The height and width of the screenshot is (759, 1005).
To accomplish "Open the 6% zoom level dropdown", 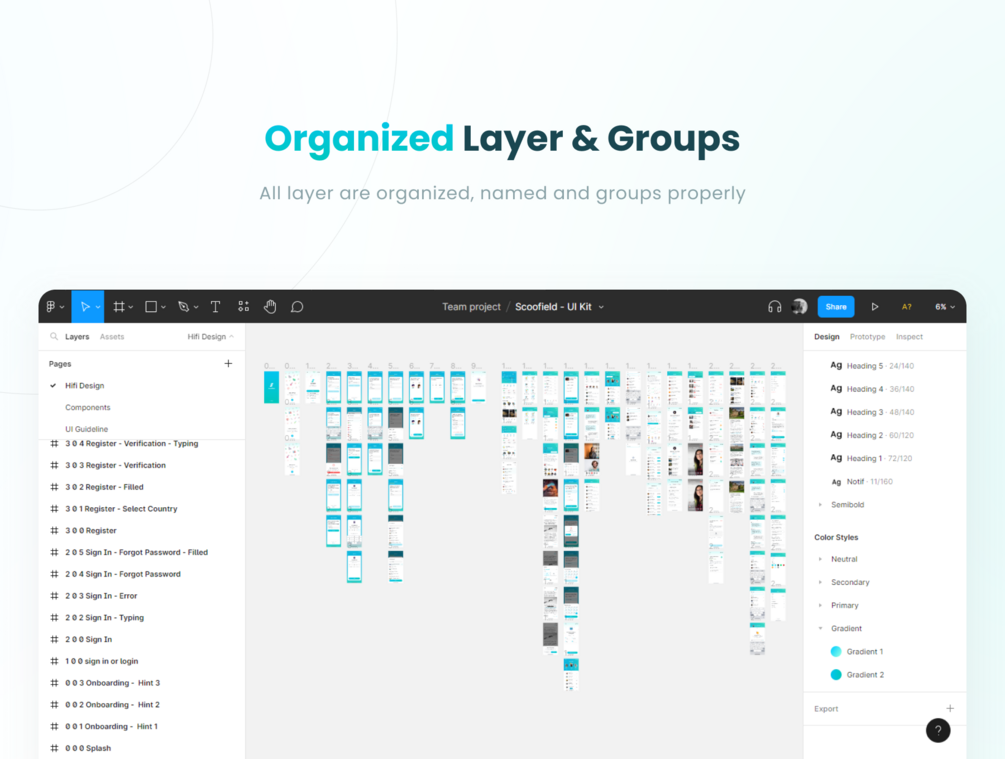I will coord(945,306).
